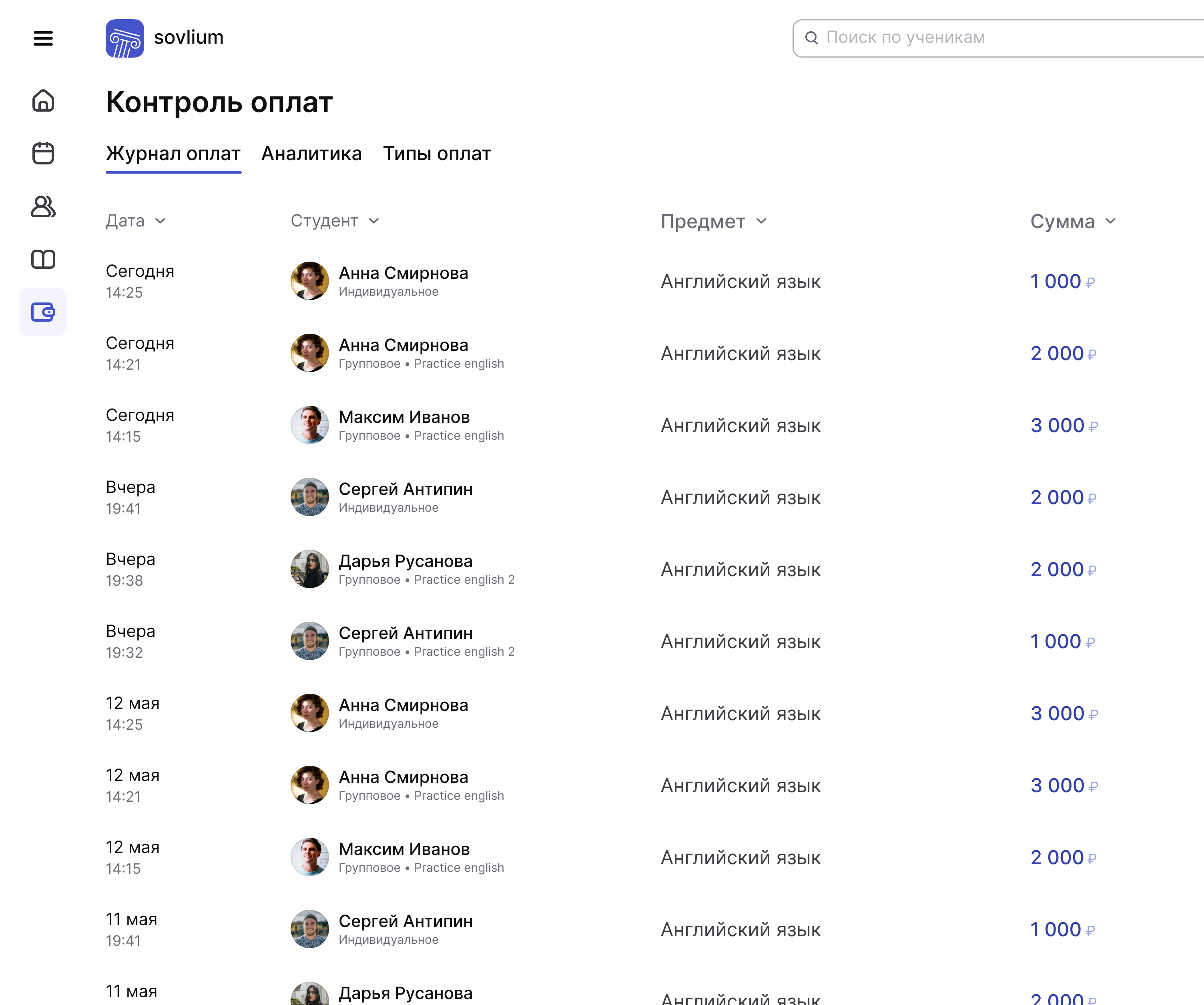This screenshot has height=1005, width=1204.
Task: Open the calendar sidebar icon
Action: (43, 153)
